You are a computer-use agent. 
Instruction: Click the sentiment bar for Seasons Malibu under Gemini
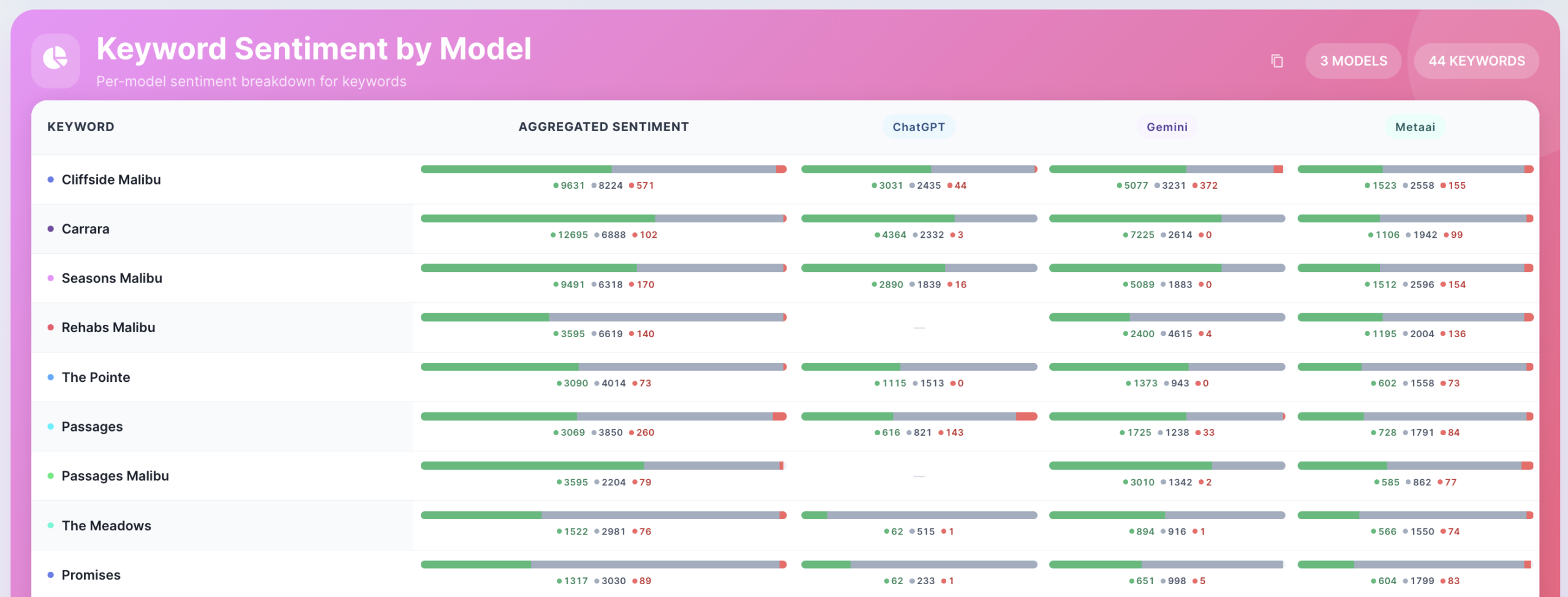(1166, 267)
